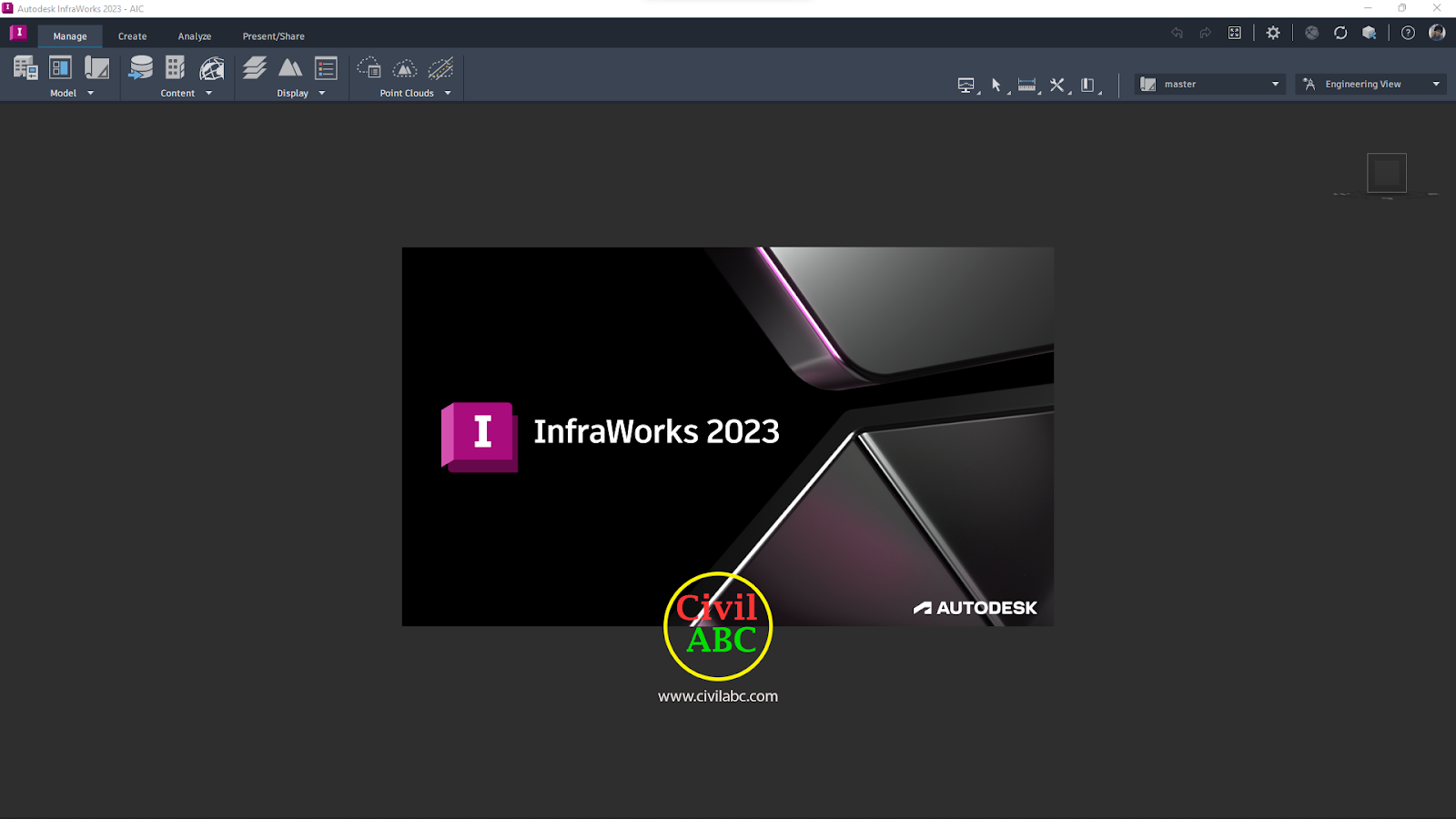Open the Style Palette building-grid icon
The height and width of the screenshot is (819, 1456).
176,68
